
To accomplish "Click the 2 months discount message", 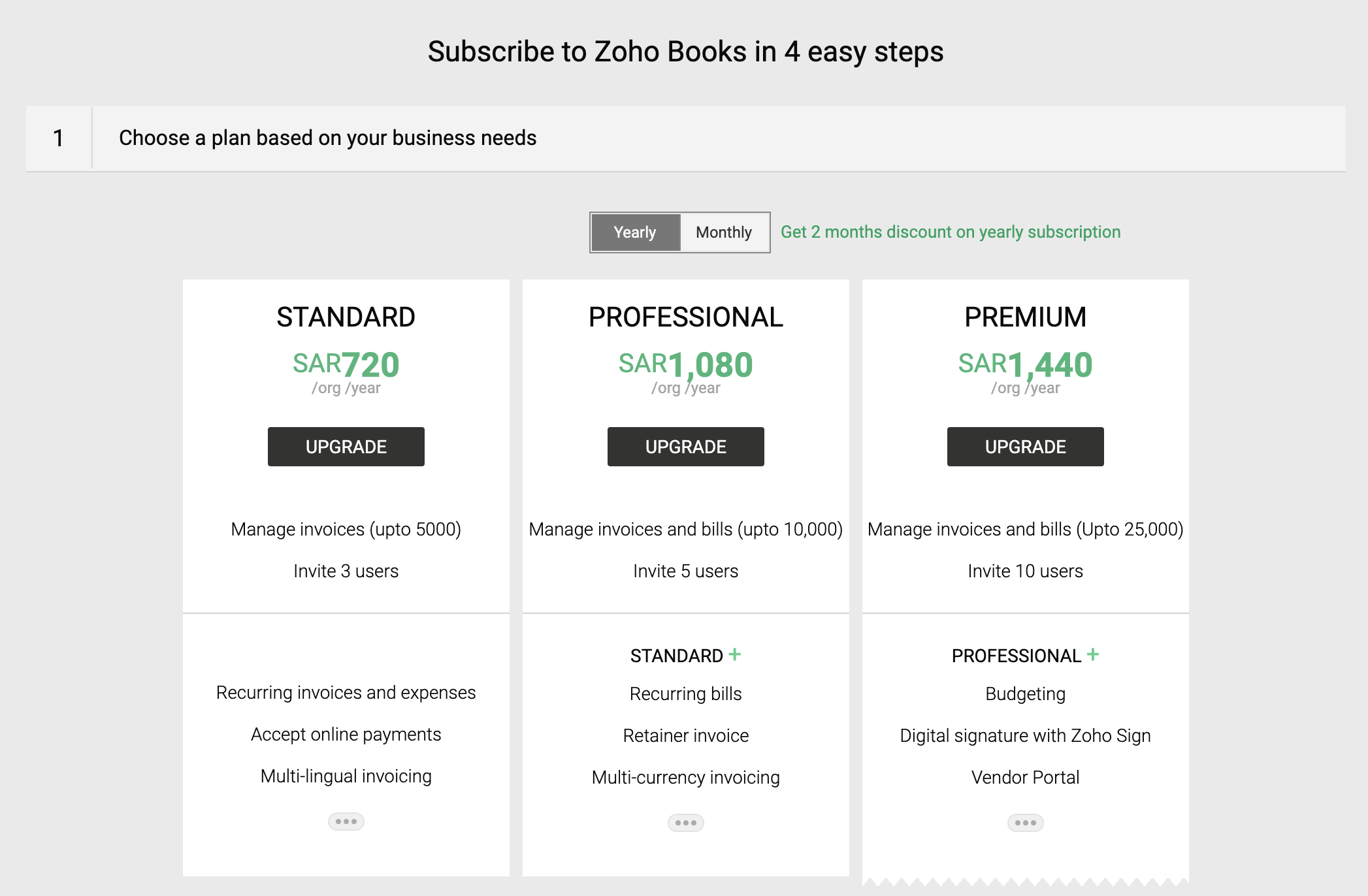I will [951, 232].
